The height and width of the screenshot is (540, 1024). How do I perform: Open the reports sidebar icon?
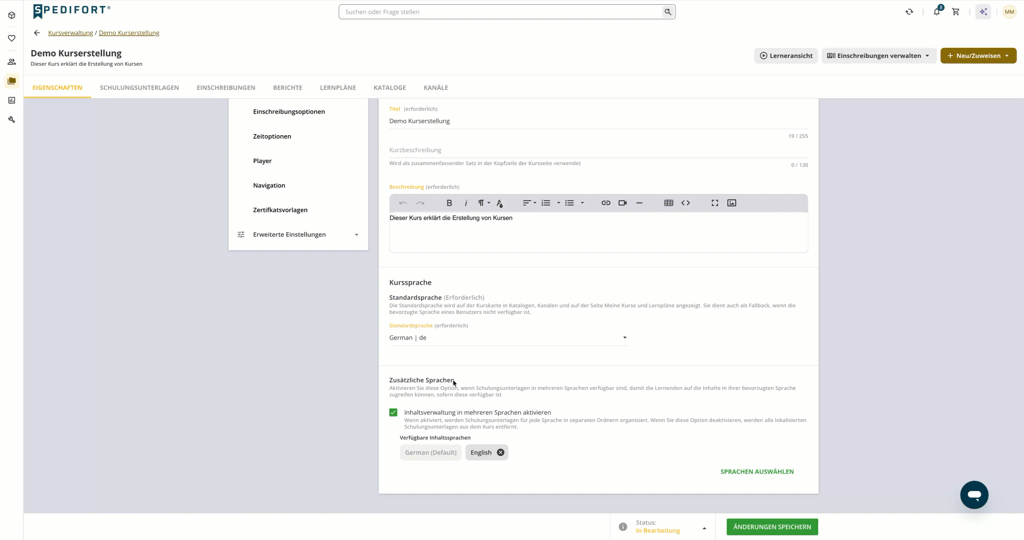click(11, 101)
